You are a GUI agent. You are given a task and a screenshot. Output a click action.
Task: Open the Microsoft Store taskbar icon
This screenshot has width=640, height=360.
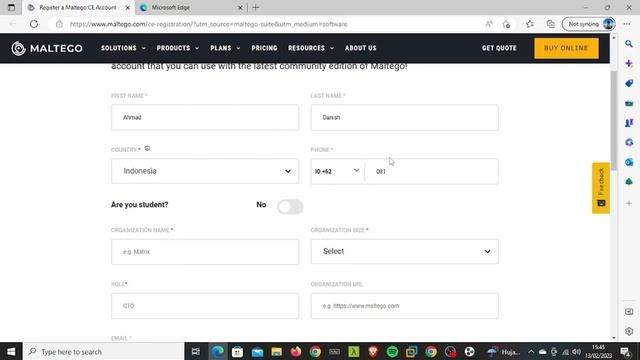238,351
